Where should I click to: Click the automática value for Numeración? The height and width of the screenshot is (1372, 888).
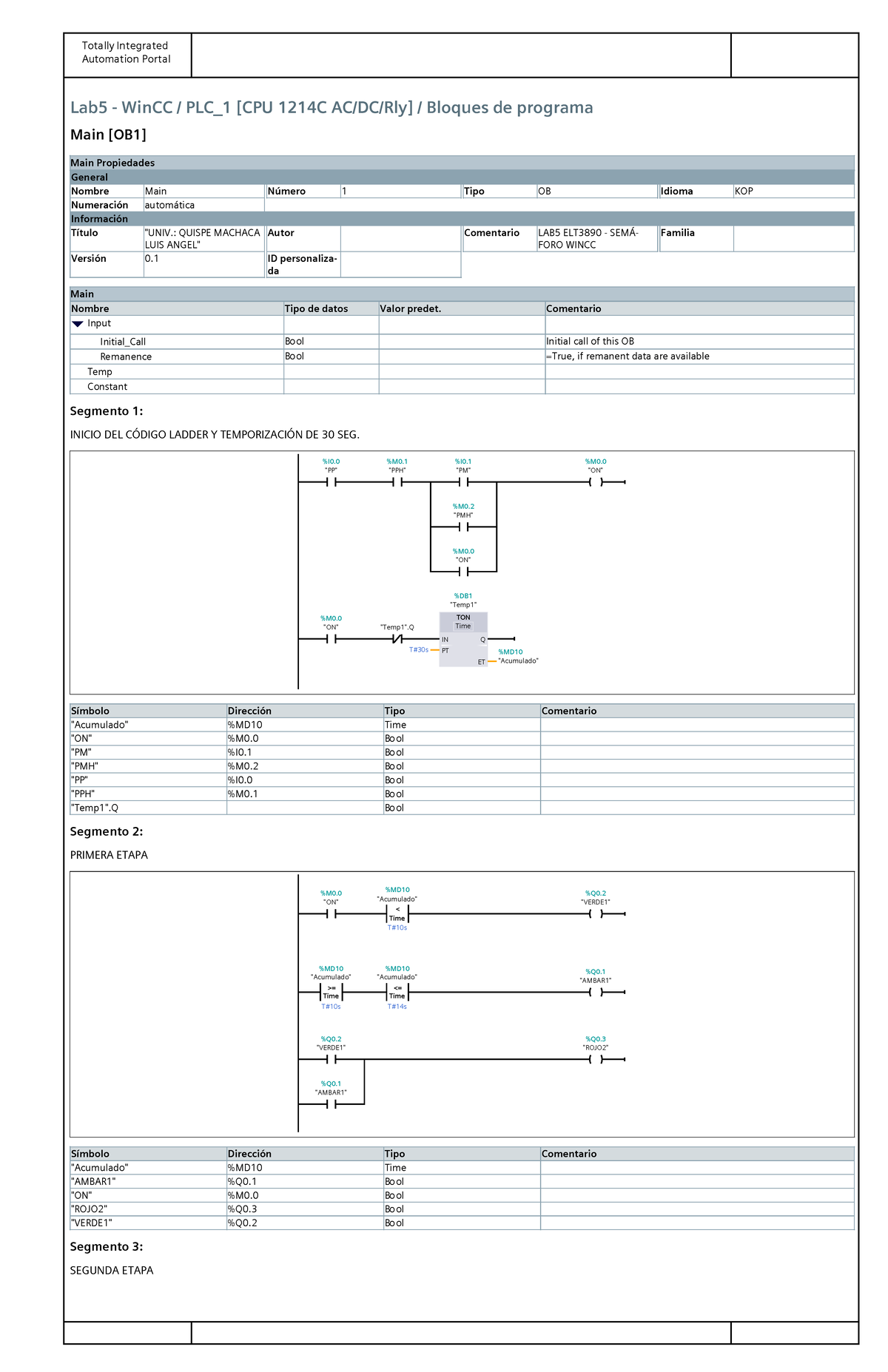point(169,205)
